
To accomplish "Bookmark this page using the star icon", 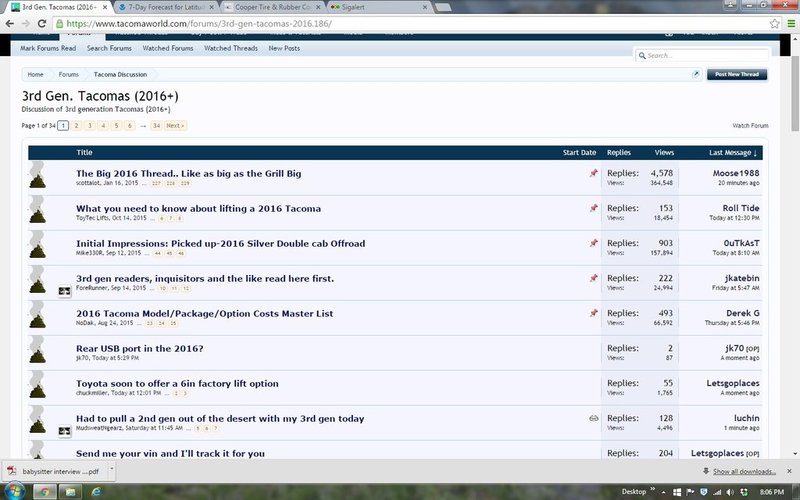I will 774,23.
